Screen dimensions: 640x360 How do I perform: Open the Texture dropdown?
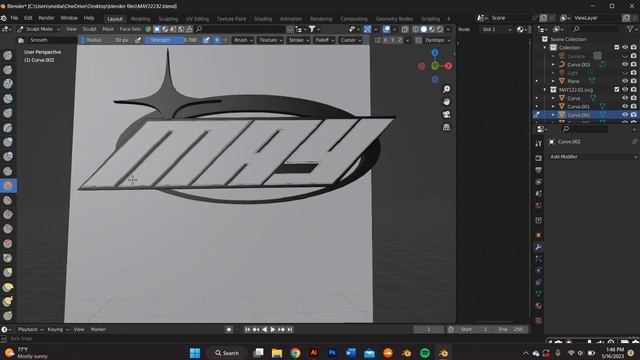point(271,40)
